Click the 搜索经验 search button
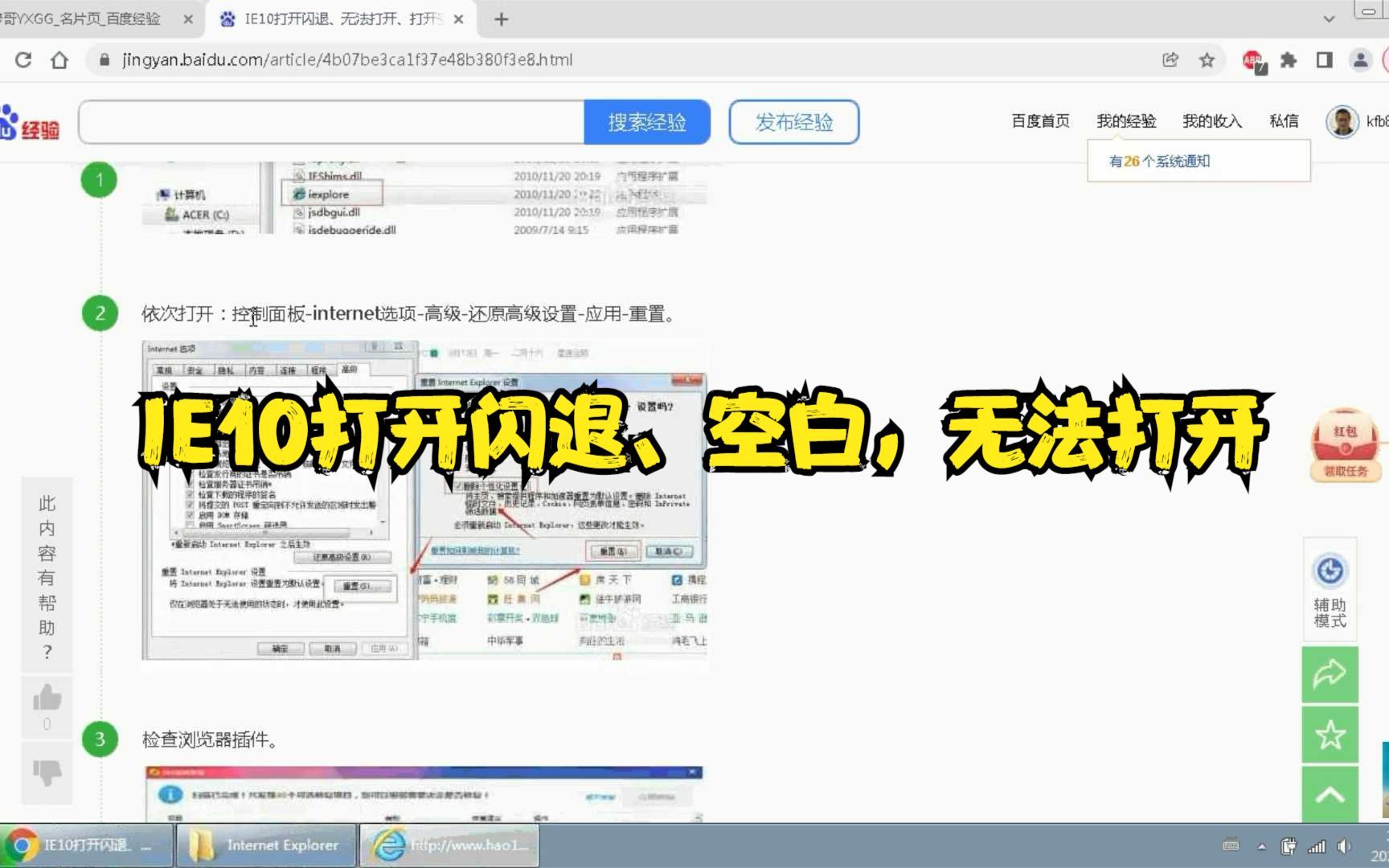This screenshot has height=868, width=1389. click(647, 122)
